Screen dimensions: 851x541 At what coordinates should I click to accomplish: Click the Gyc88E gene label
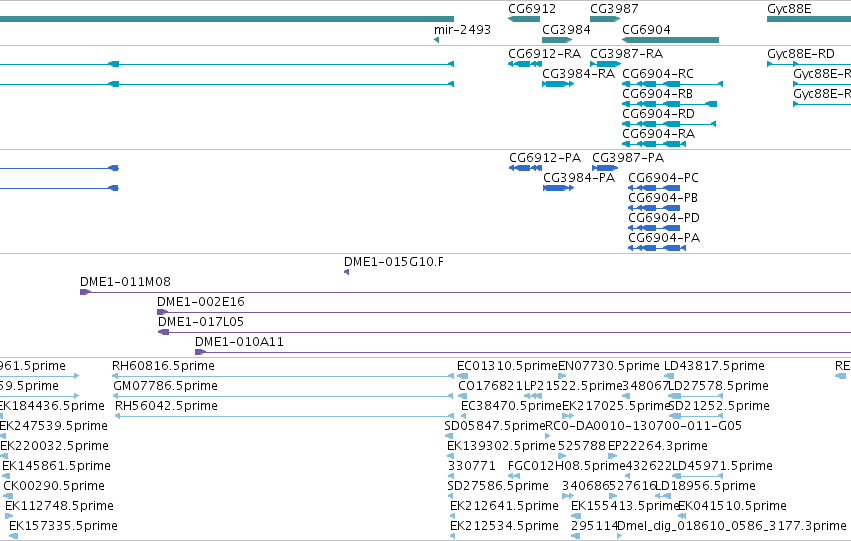click(x=789, y=9)
